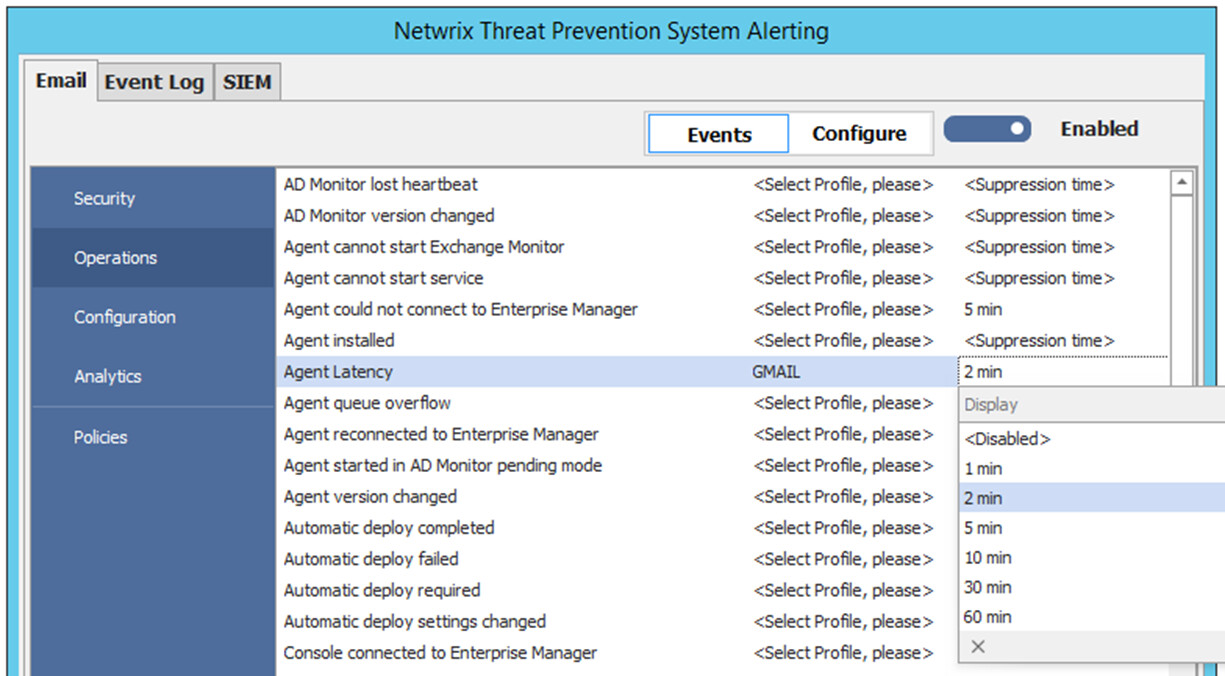Select the Email tab

61,81
